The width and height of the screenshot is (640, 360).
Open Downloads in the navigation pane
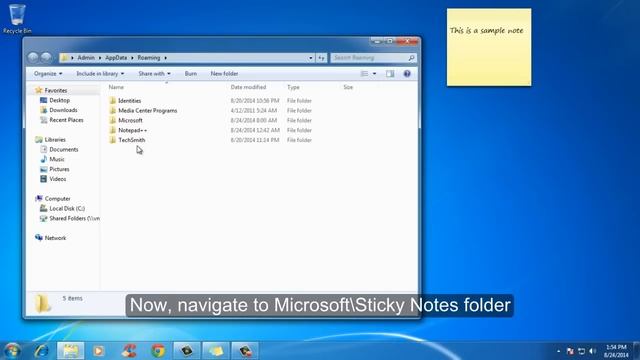point(63,110)
